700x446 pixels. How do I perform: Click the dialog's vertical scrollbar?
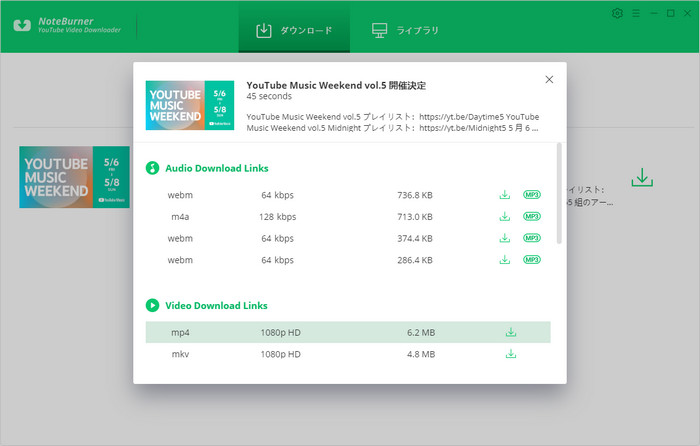tap(559, 193)
